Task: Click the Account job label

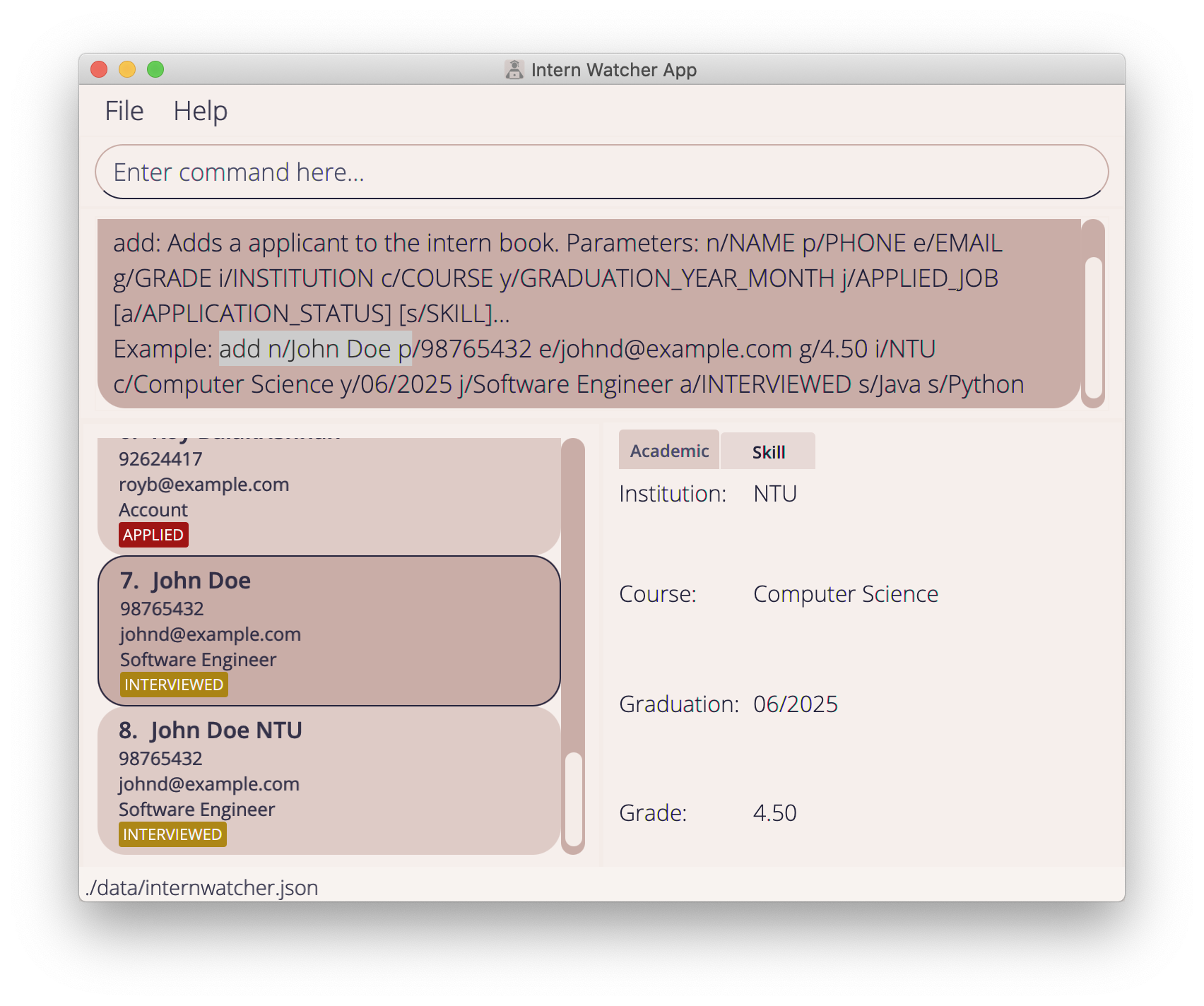Action: coord(153,510)
